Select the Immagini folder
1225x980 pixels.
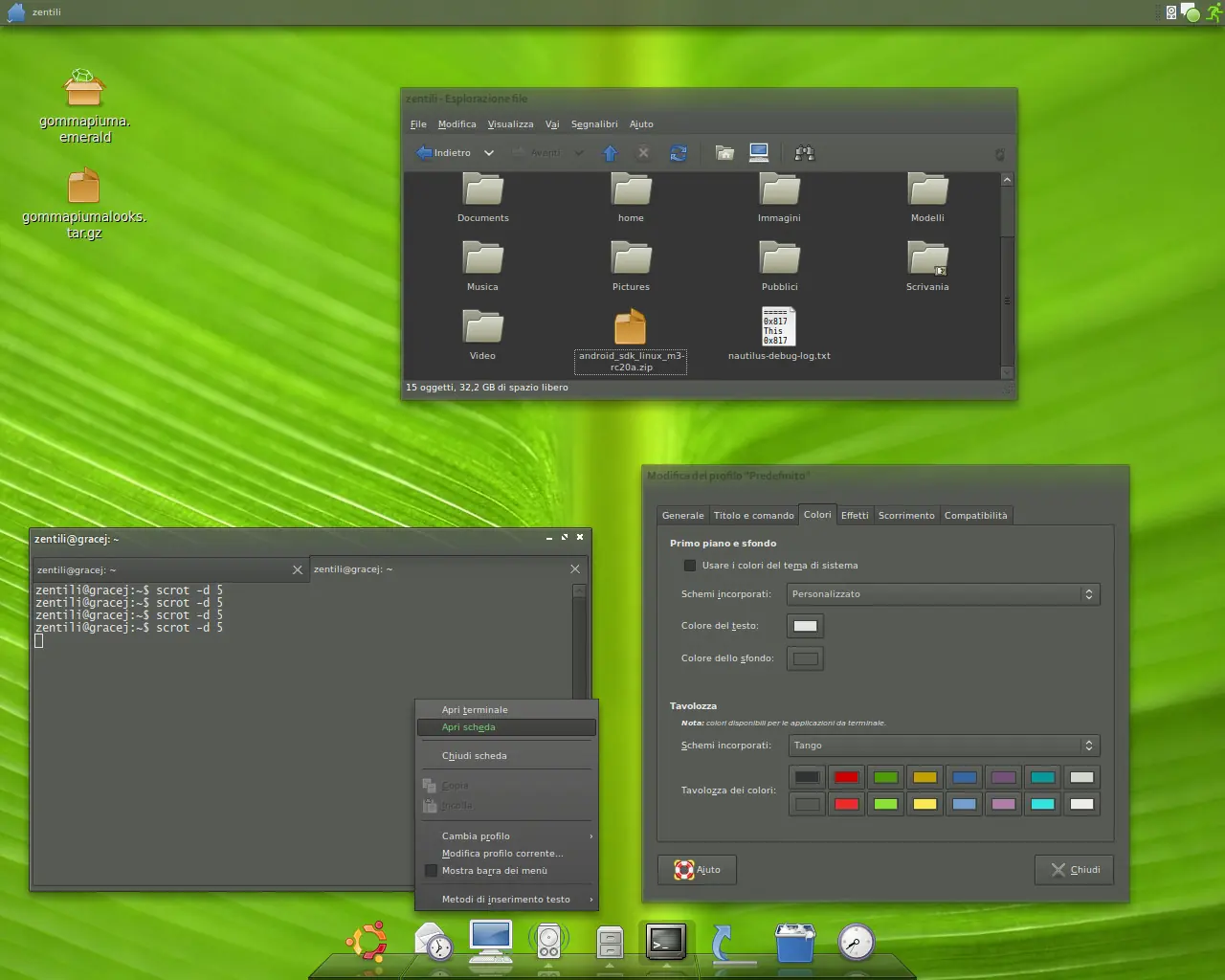tap(779, 198)
